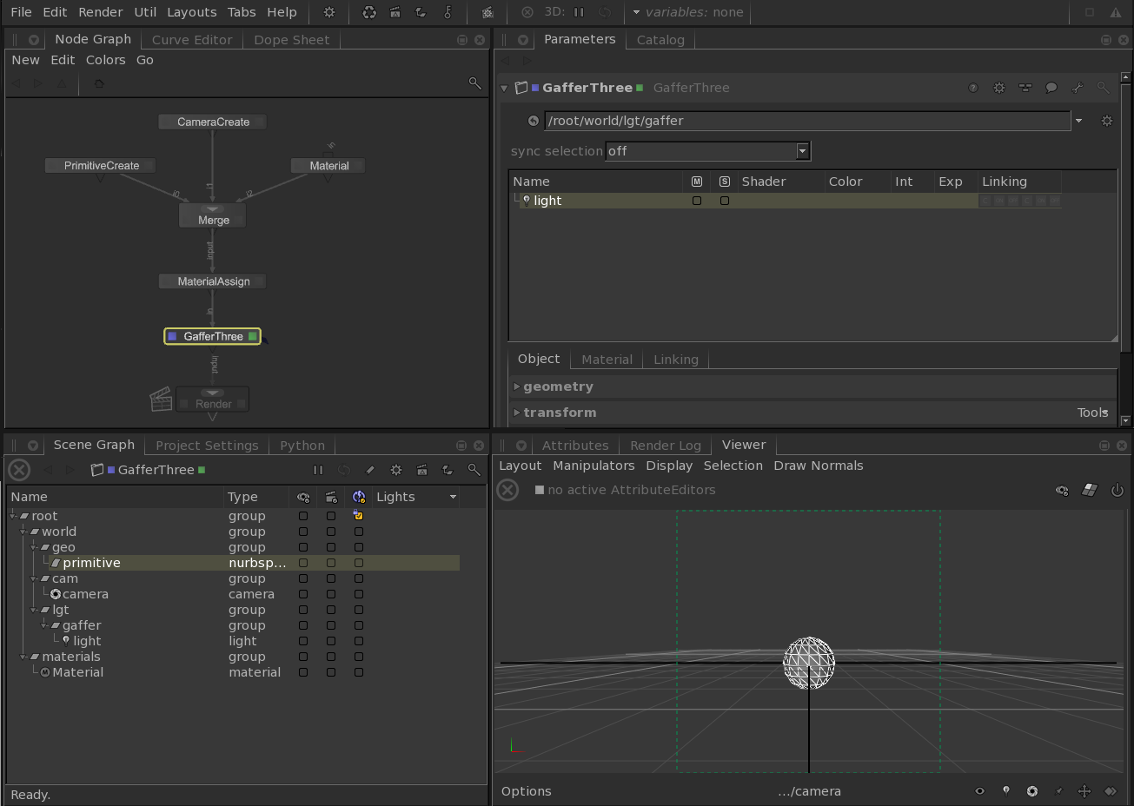Click the wrench icon in GafferThree parameters header
1134x806 pixels.
coord(1077,88)
